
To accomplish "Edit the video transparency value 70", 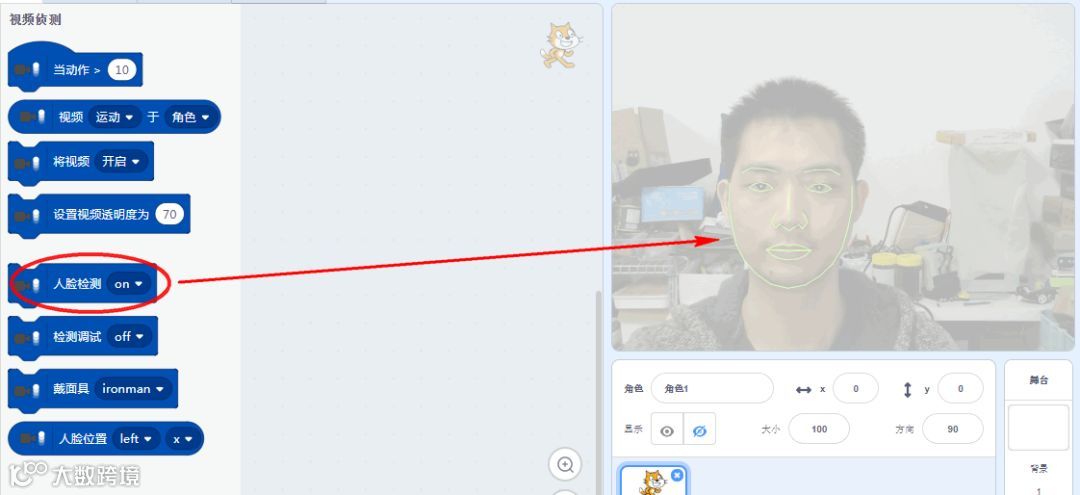I will click(169, 214).
